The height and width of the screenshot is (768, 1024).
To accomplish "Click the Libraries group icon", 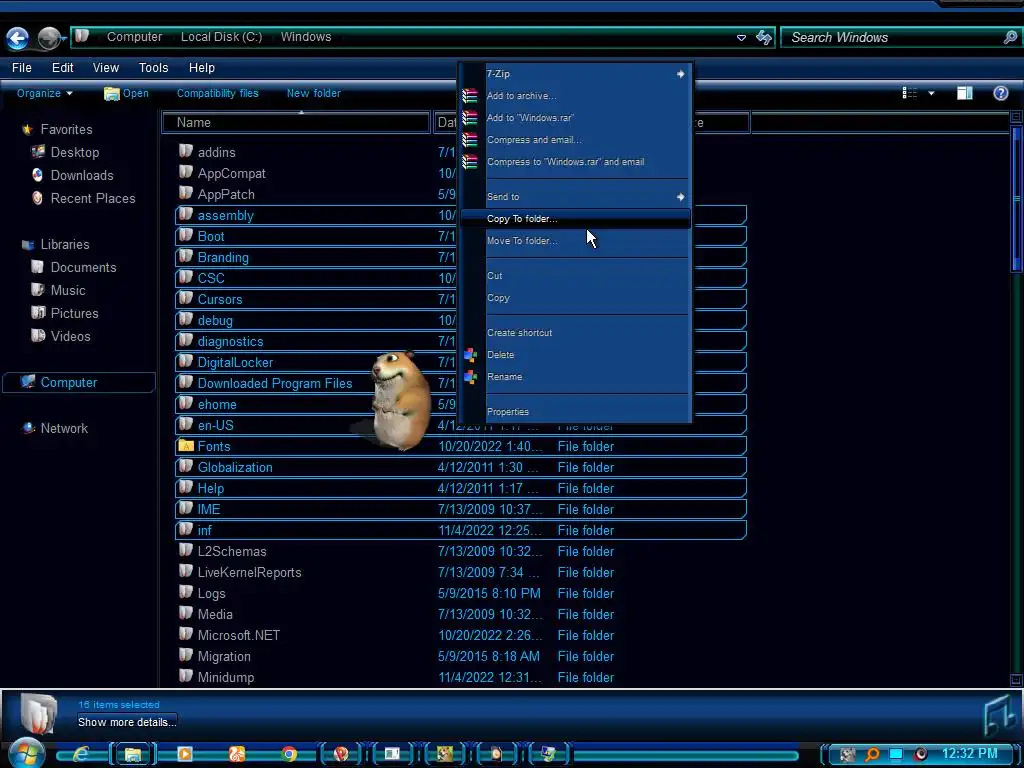I will [28, 245].
